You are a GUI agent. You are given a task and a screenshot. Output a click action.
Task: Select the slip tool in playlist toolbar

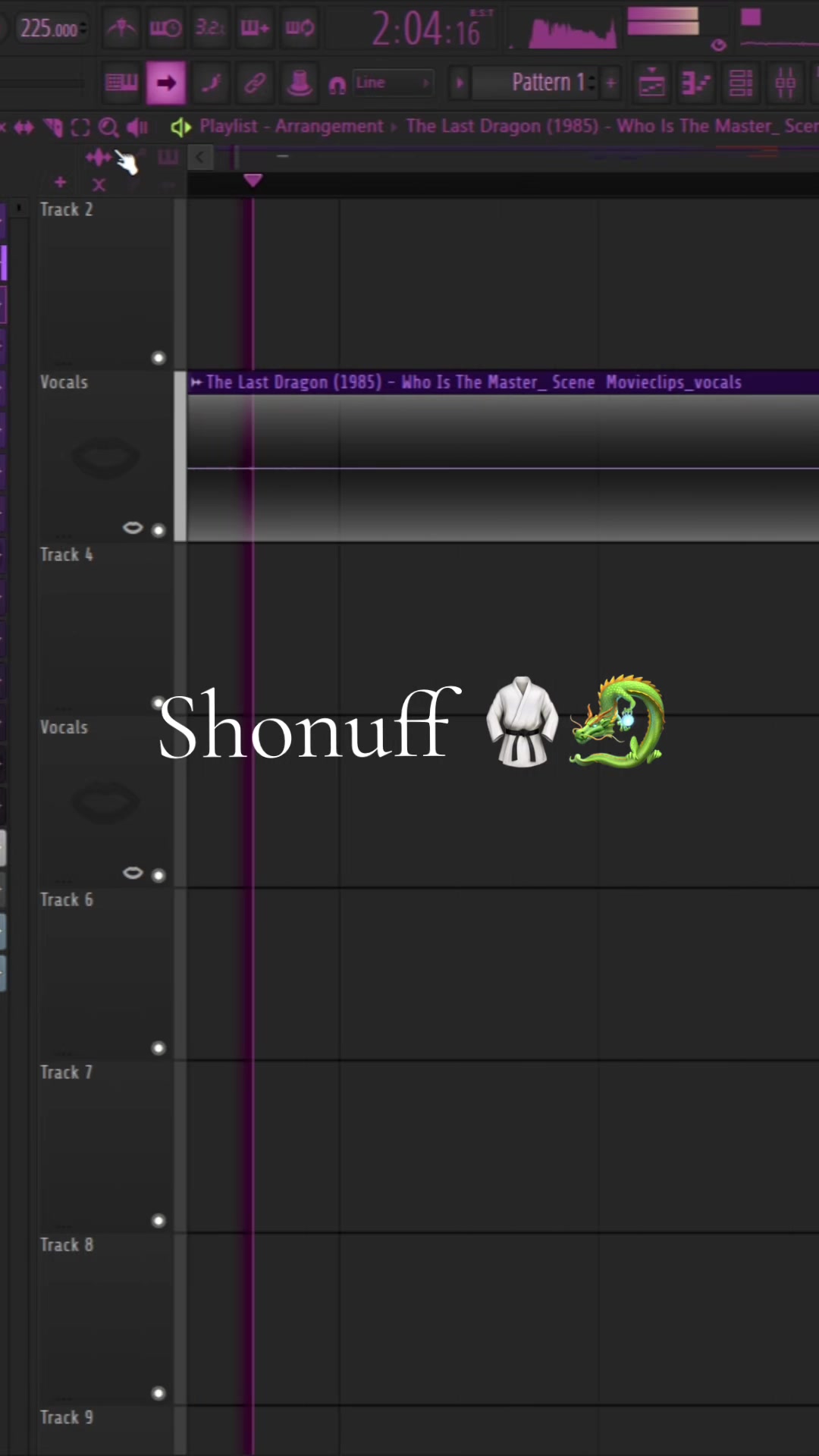52,127
